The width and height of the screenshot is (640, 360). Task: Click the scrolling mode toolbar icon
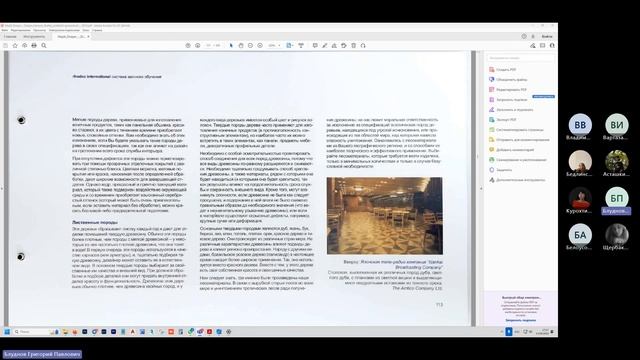point(301,46)
